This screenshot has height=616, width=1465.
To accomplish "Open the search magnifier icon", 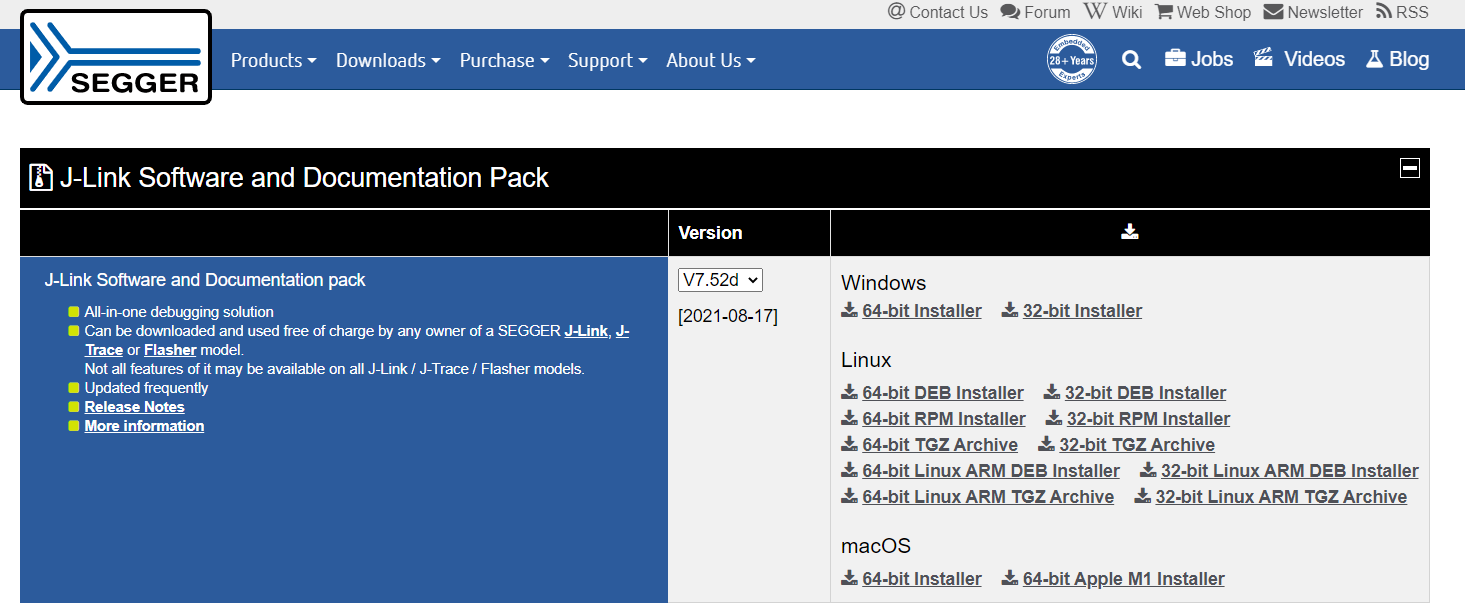I will [x=1131, y=60].
